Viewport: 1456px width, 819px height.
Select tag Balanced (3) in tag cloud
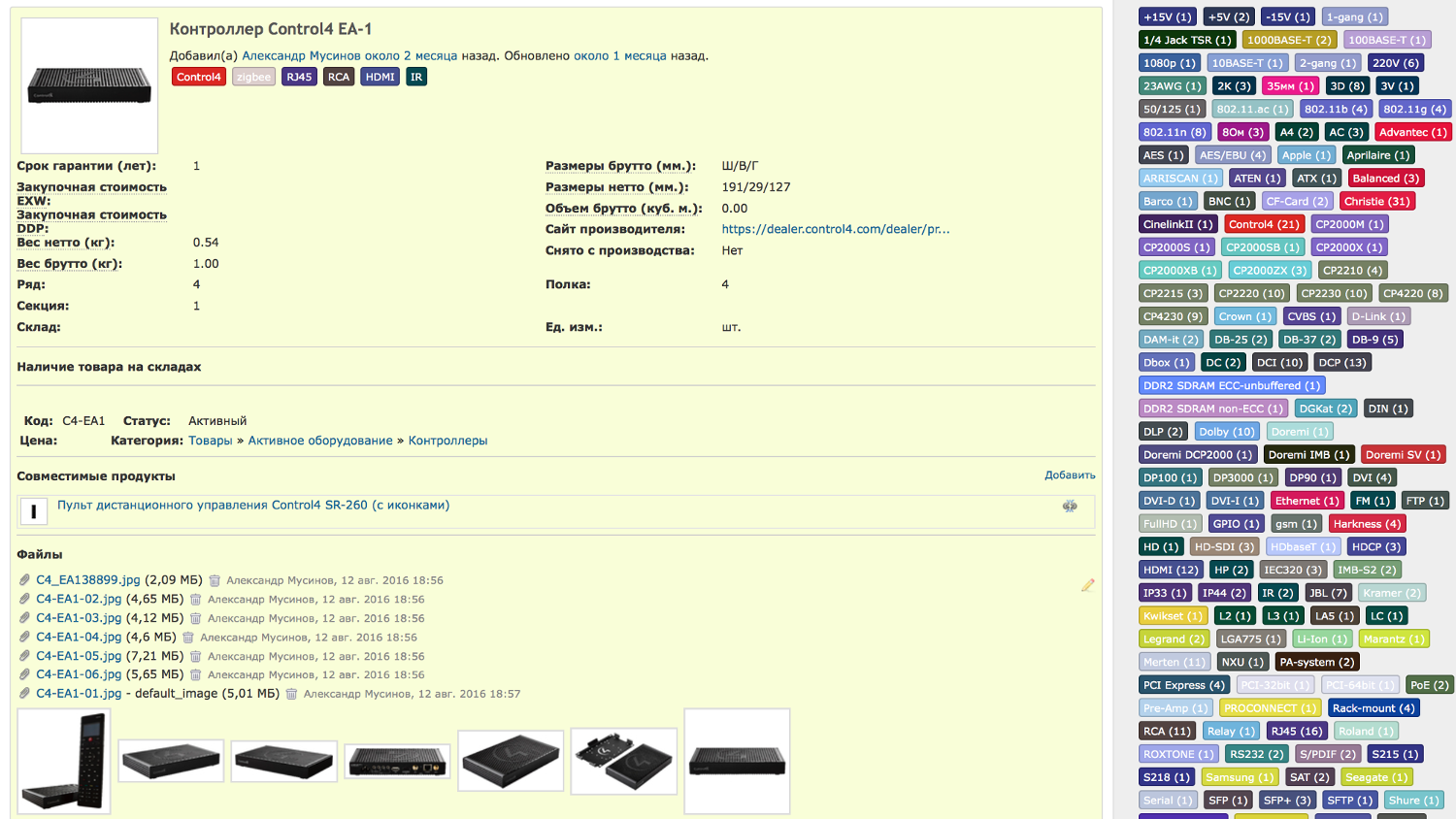[1385, 179]
